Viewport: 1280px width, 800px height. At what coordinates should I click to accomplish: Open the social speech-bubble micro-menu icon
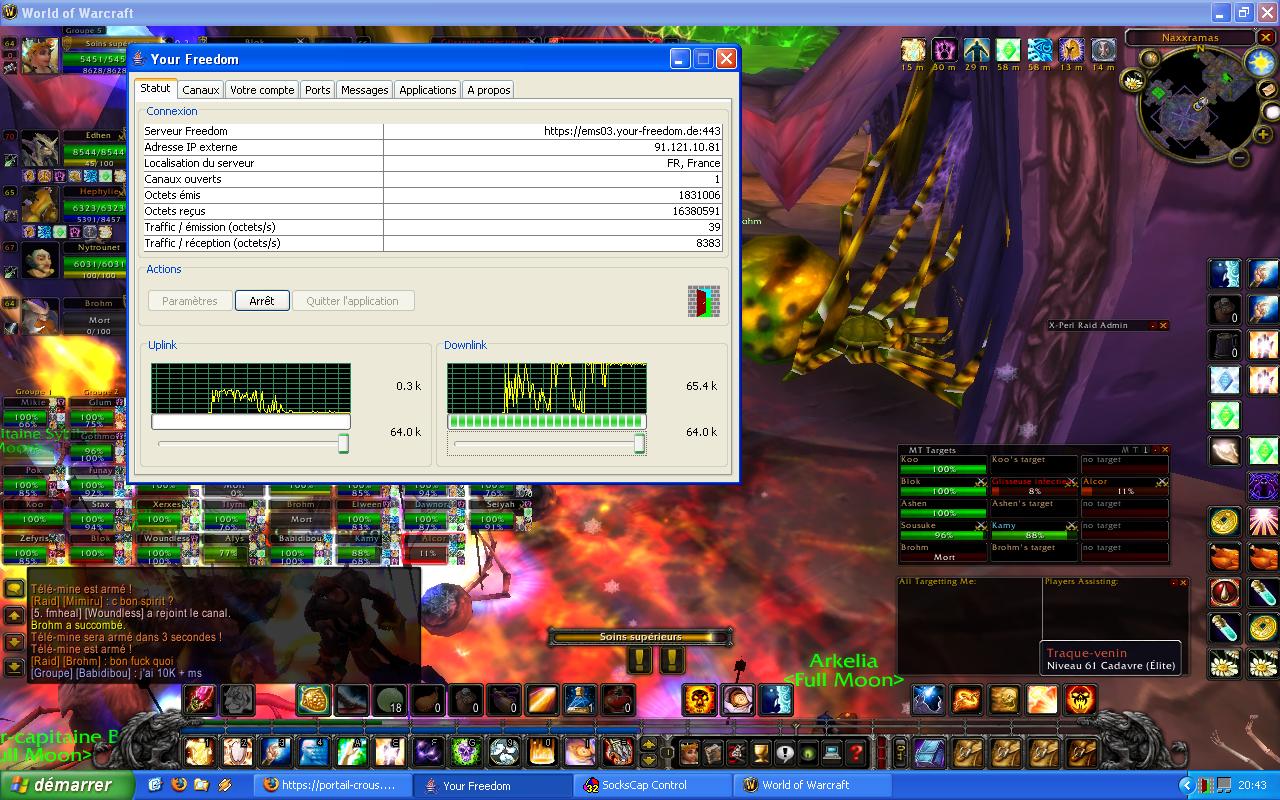(784, 752)
